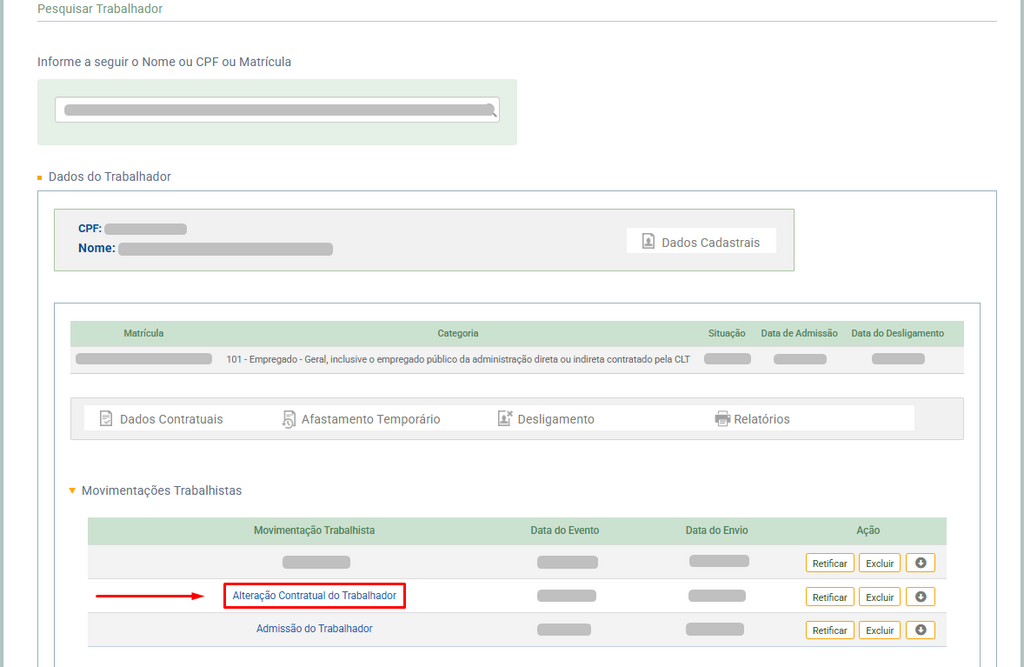The height and width of the screenshot is (667, 1024).
Task: Click the magnifier icon in the search field
Action: (490, 109)
